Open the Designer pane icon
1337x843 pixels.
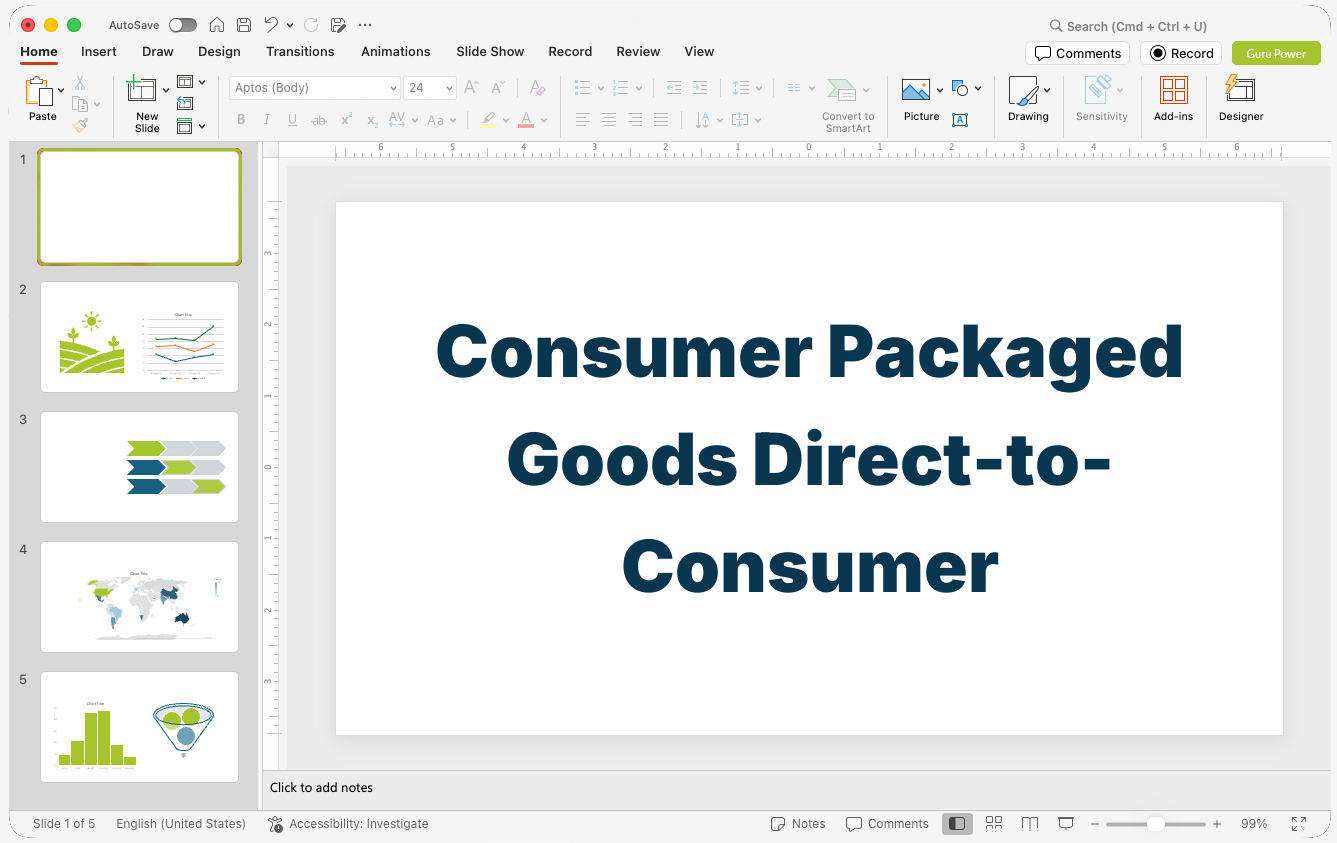pos(1240,89)
